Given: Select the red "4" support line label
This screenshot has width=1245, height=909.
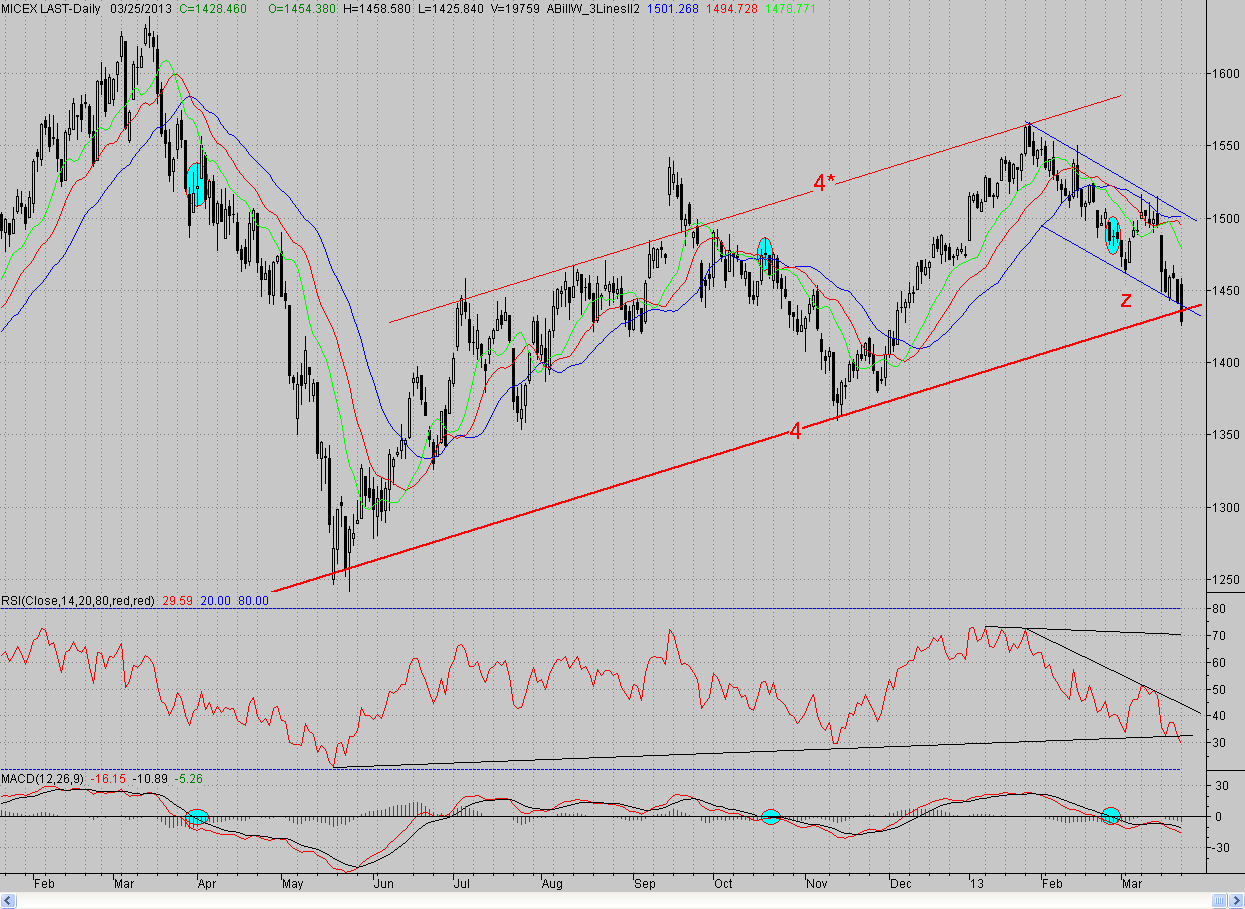Looking at the screenshot, I should [796, 432].
